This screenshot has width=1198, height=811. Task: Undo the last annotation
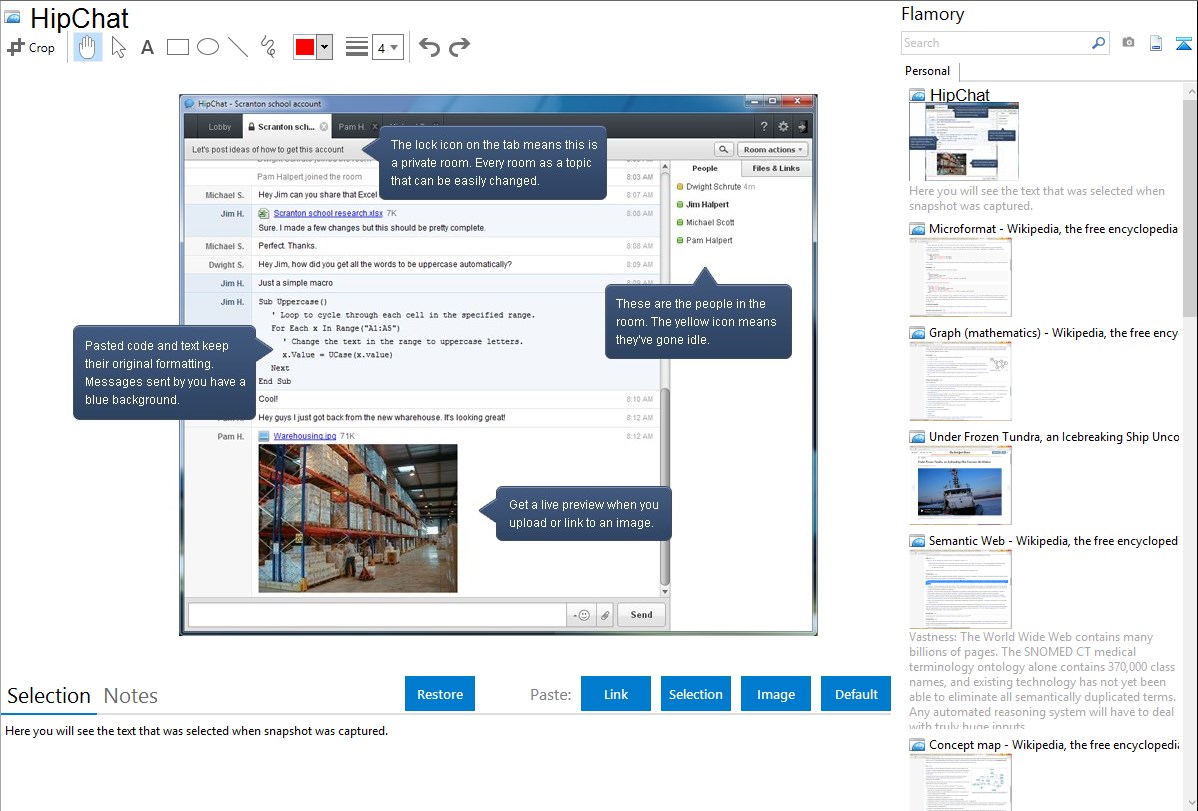tap(429, 47)
